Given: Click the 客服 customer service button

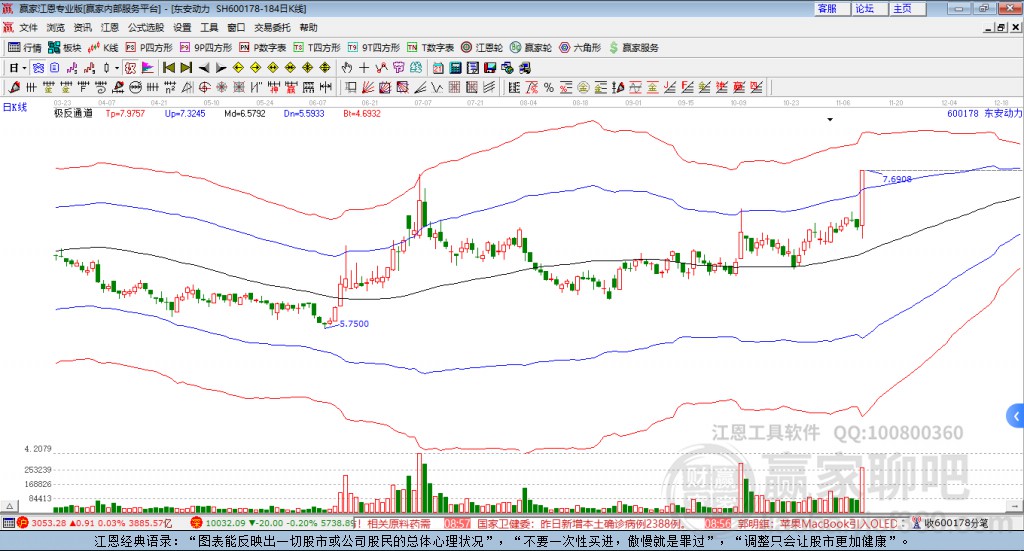Looking at the screenshot, I should coord(827,8).
